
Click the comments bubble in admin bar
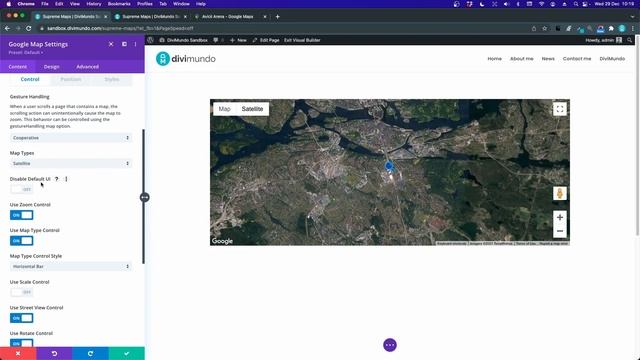point(216,40)
